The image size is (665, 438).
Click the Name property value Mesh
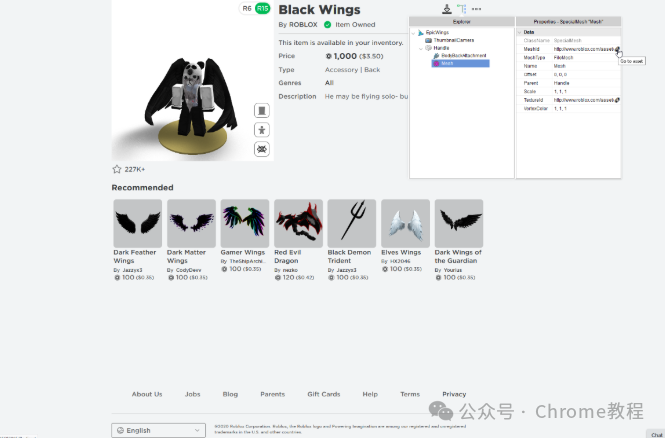coord(559,66)
